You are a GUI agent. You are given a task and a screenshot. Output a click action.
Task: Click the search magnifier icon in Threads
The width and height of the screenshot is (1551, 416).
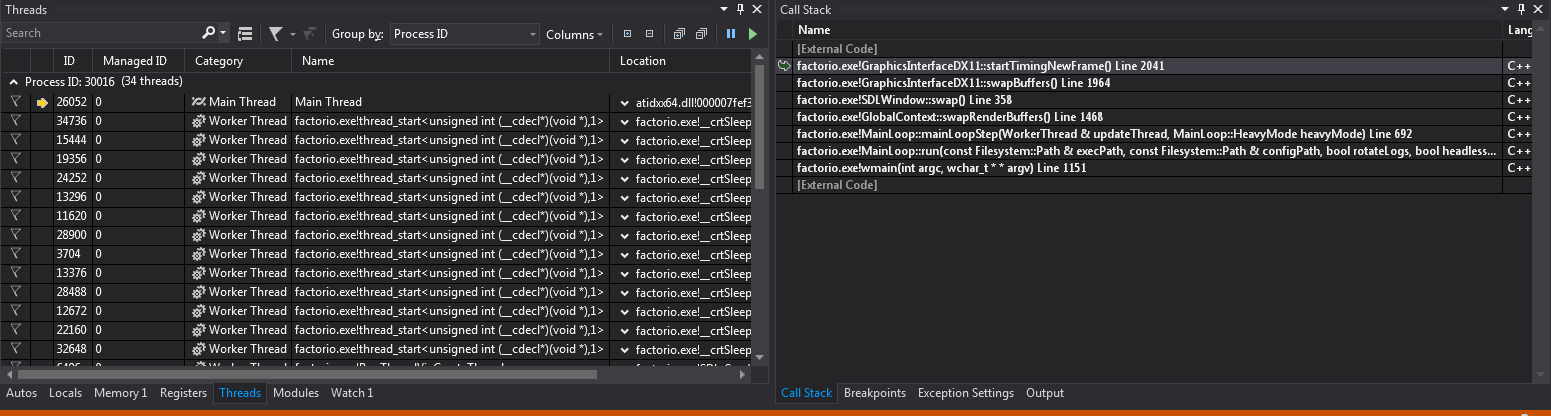coord(208,33)
